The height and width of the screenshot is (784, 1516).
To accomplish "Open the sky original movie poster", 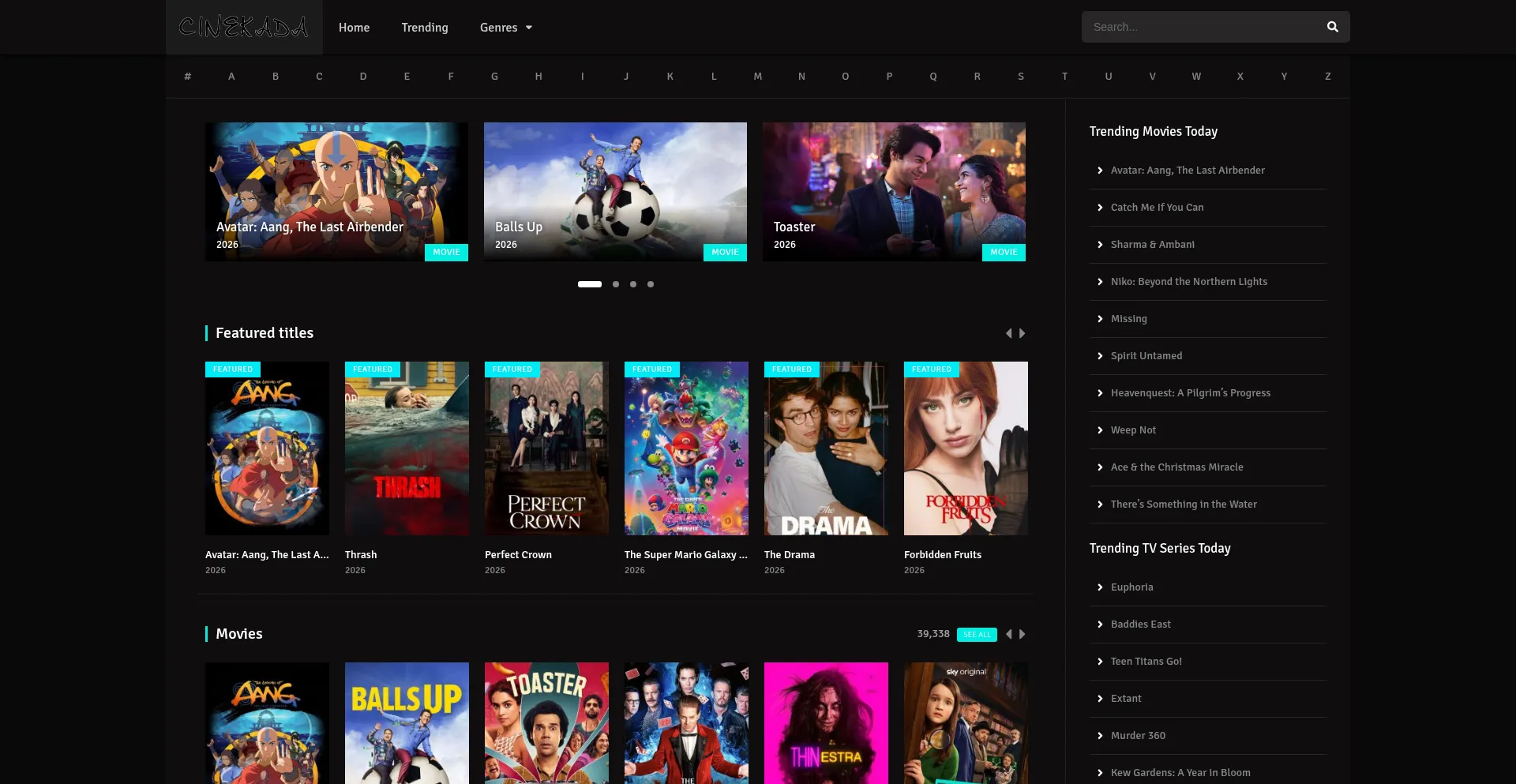I will [966, 723].
